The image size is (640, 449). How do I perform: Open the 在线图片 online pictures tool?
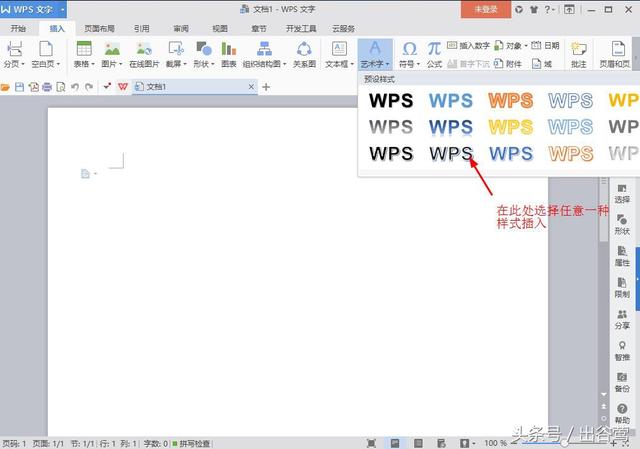point(144,54)
